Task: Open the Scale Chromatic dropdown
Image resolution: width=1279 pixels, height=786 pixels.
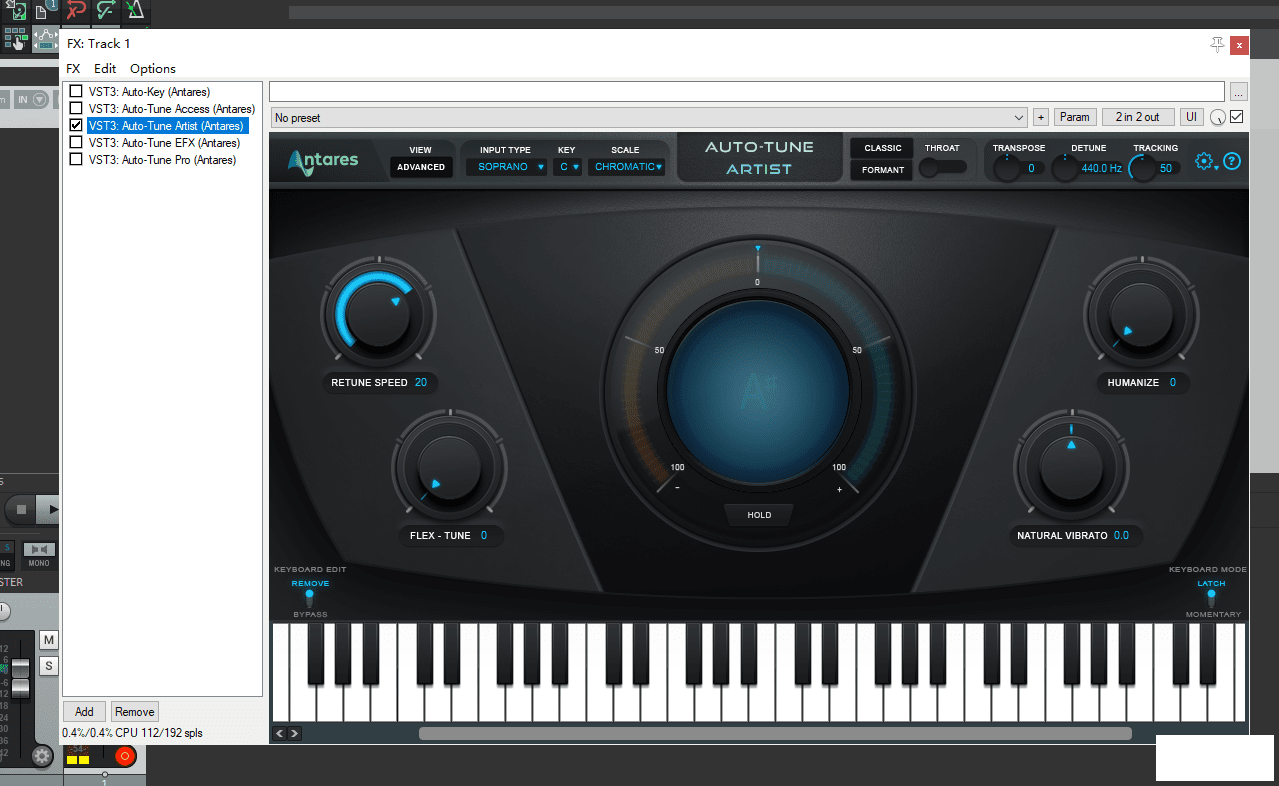Action: (627, 167)
